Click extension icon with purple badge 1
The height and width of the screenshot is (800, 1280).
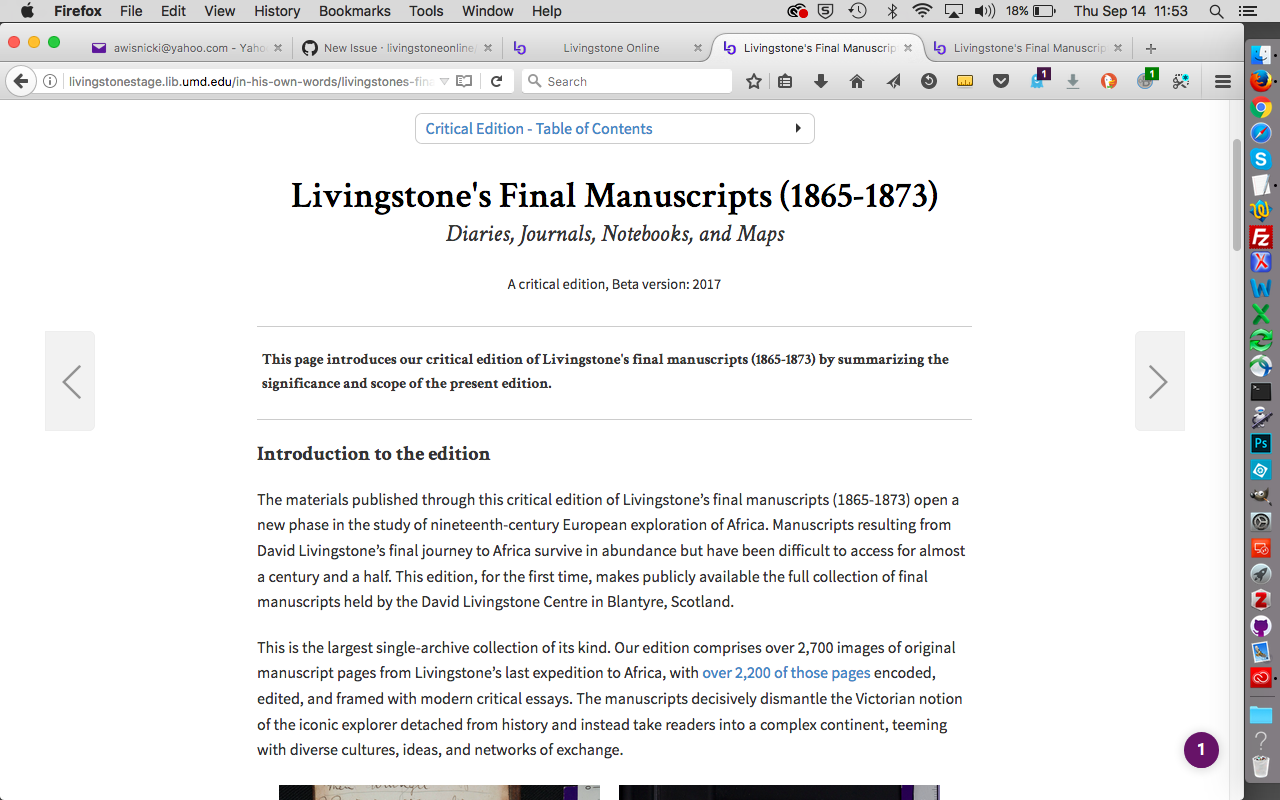(1038, 80)
